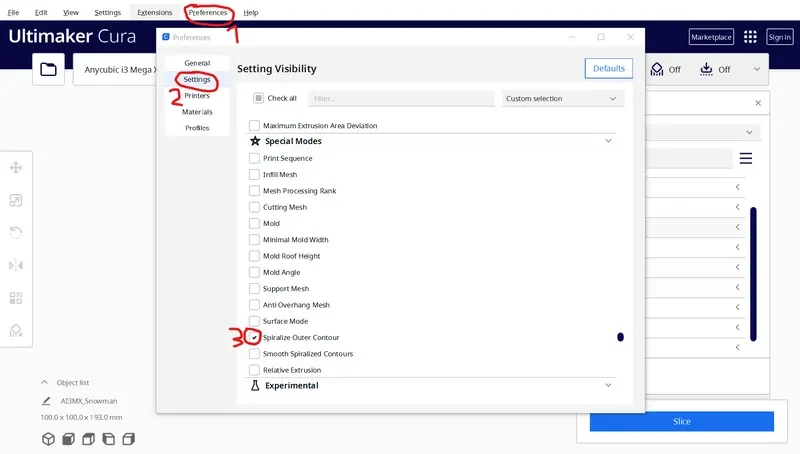The width and height of the screenshot is (800, 454).
Task: Open the profile dropdown in settings panel
Action: click(x=749, y=132)
